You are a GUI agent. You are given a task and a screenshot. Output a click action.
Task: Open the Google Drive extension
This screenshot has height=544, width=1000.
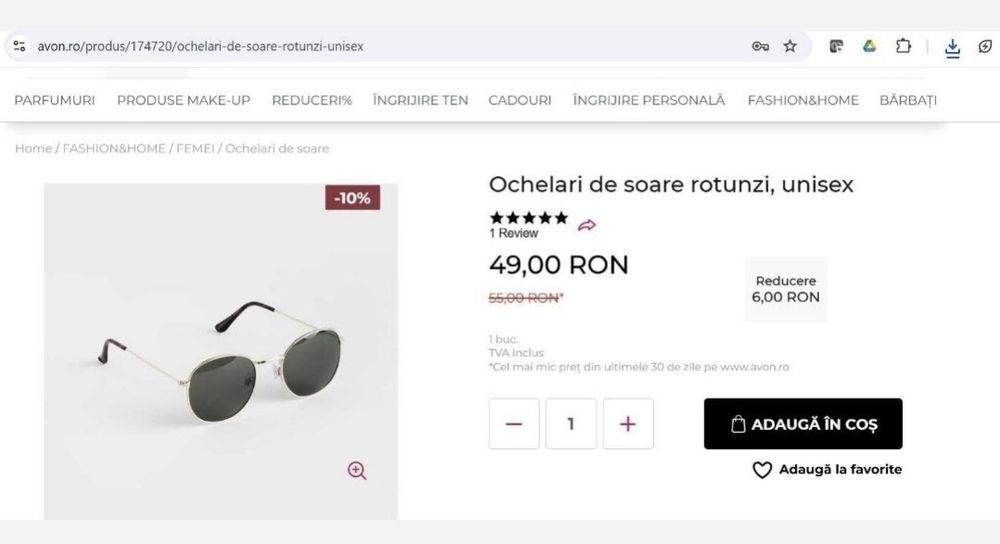point(870,46)
